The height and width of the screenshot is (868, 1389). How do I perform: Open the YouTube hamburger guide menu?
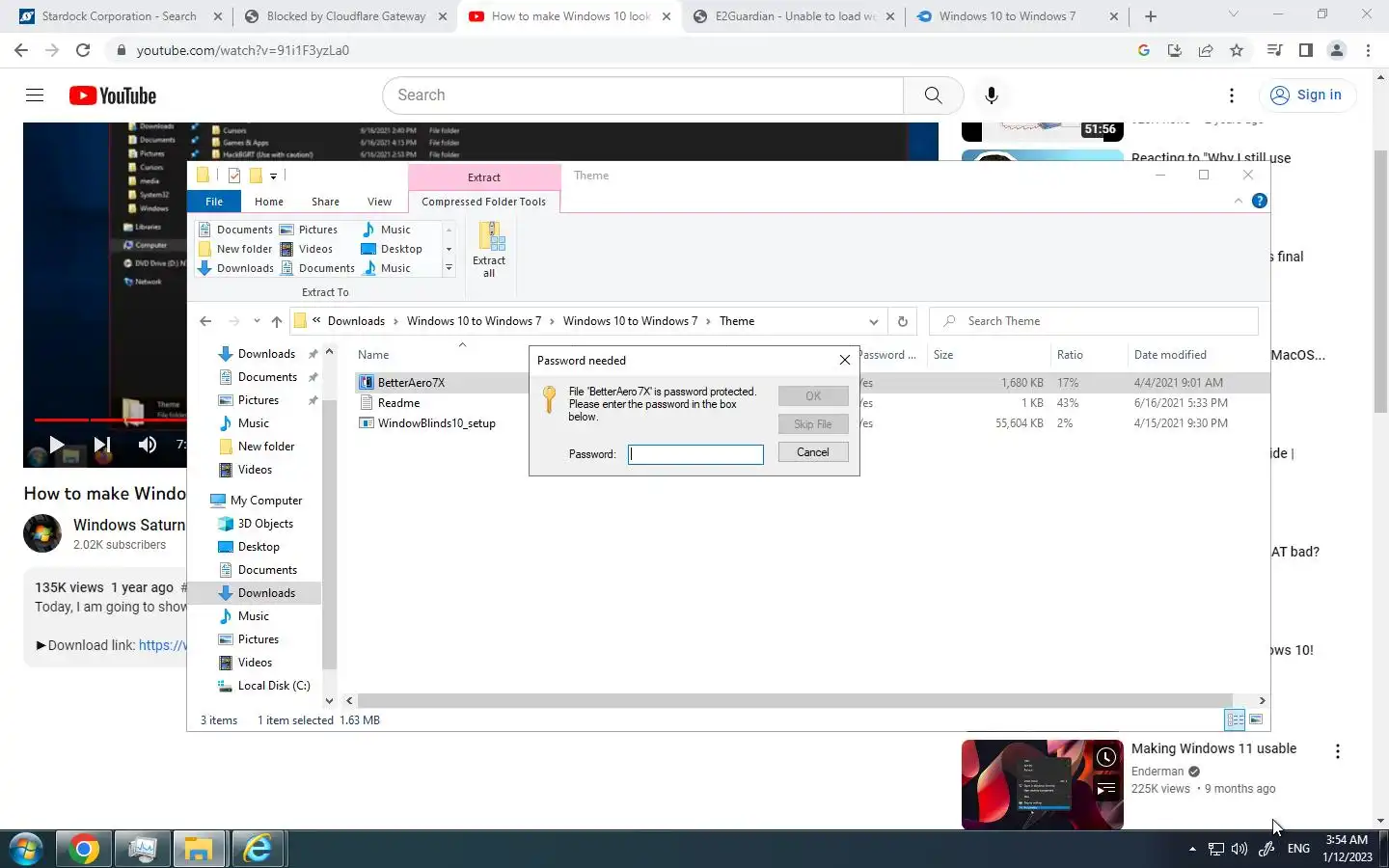click(35, 95)
